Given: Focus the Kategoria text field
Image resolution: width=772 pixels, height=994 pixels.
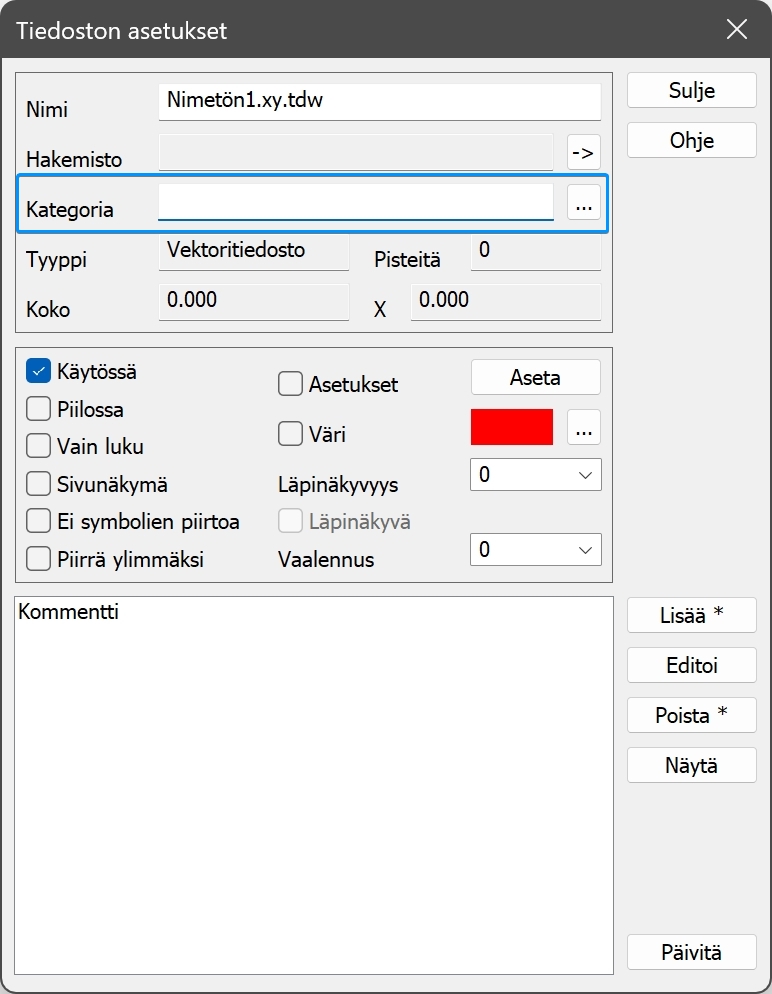Looking at the screenshot, I should click(356, 202).
